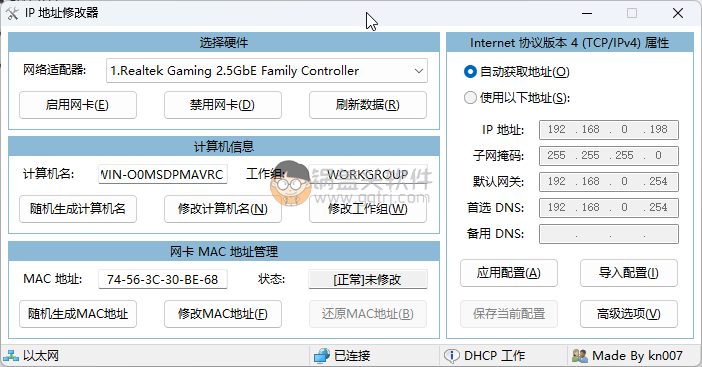Click the 状态 [正常]未修改 field
The height and width of the screenshot is (367, 702).
pos(368,279)
